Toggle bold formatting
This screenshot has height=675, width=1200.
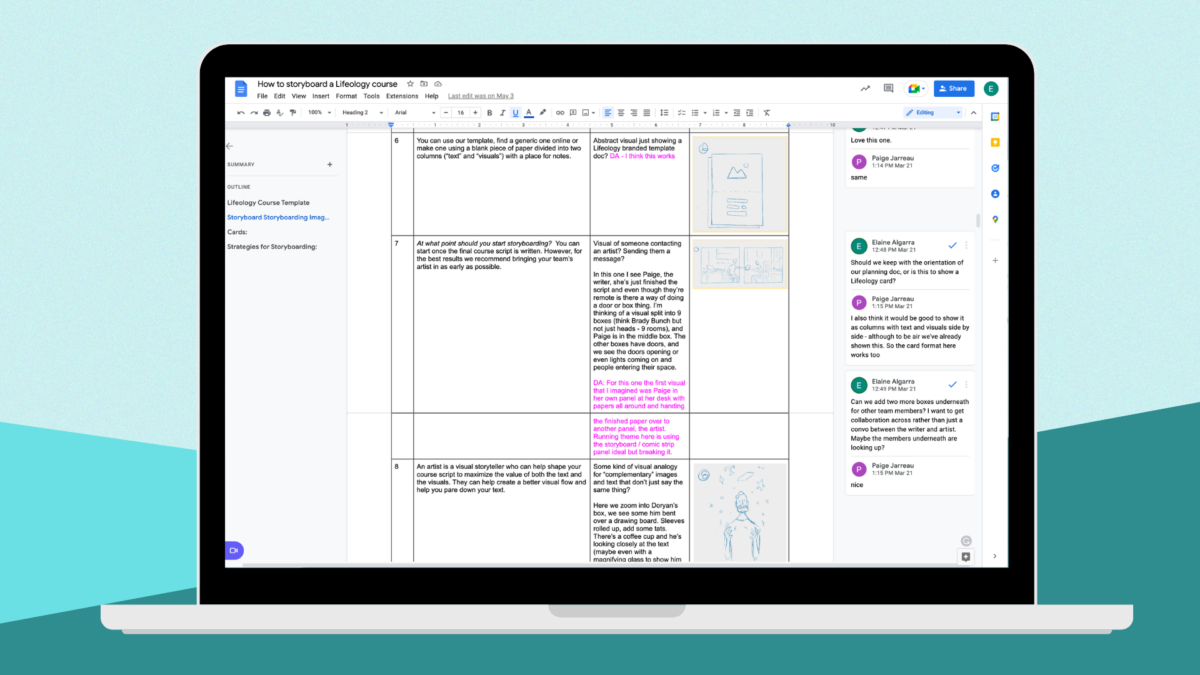489,112
